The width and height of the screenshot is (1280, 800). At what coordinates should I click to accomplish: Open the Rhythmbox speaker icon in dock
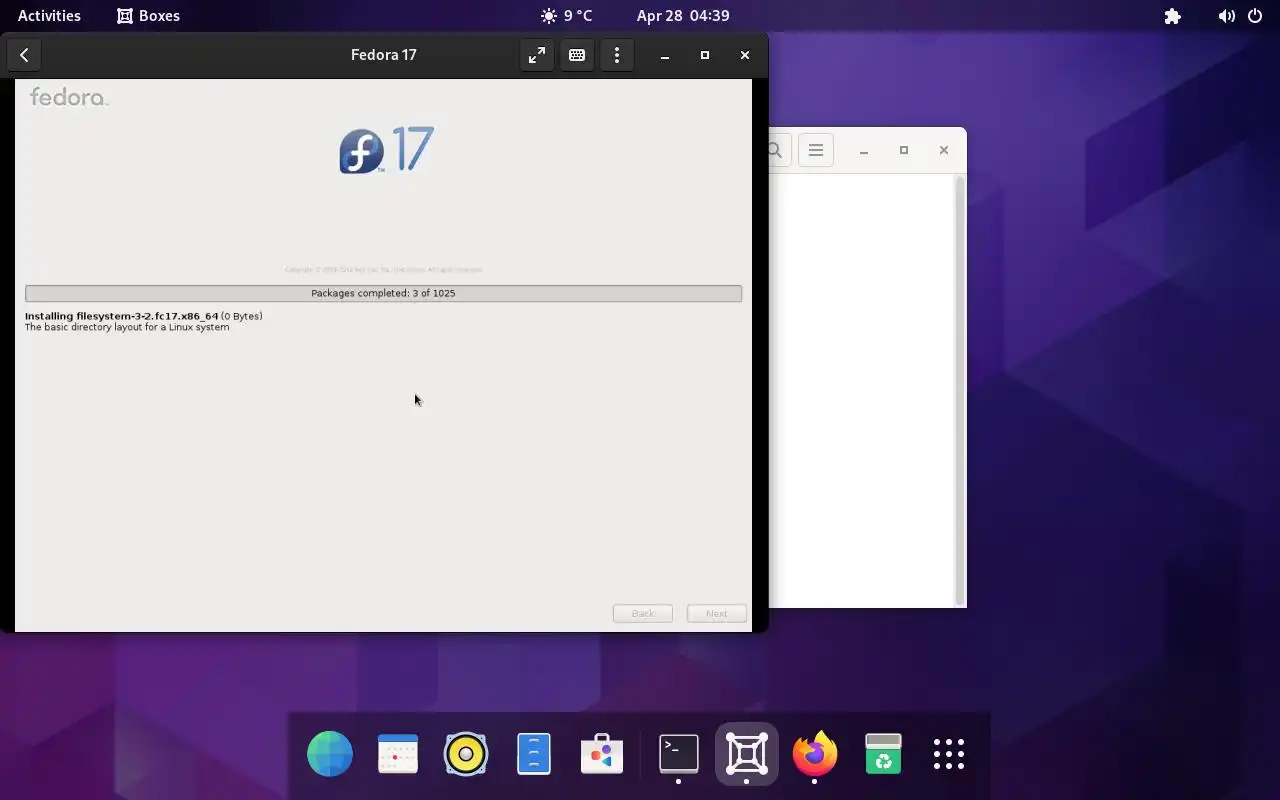click(x=466, y=754)
